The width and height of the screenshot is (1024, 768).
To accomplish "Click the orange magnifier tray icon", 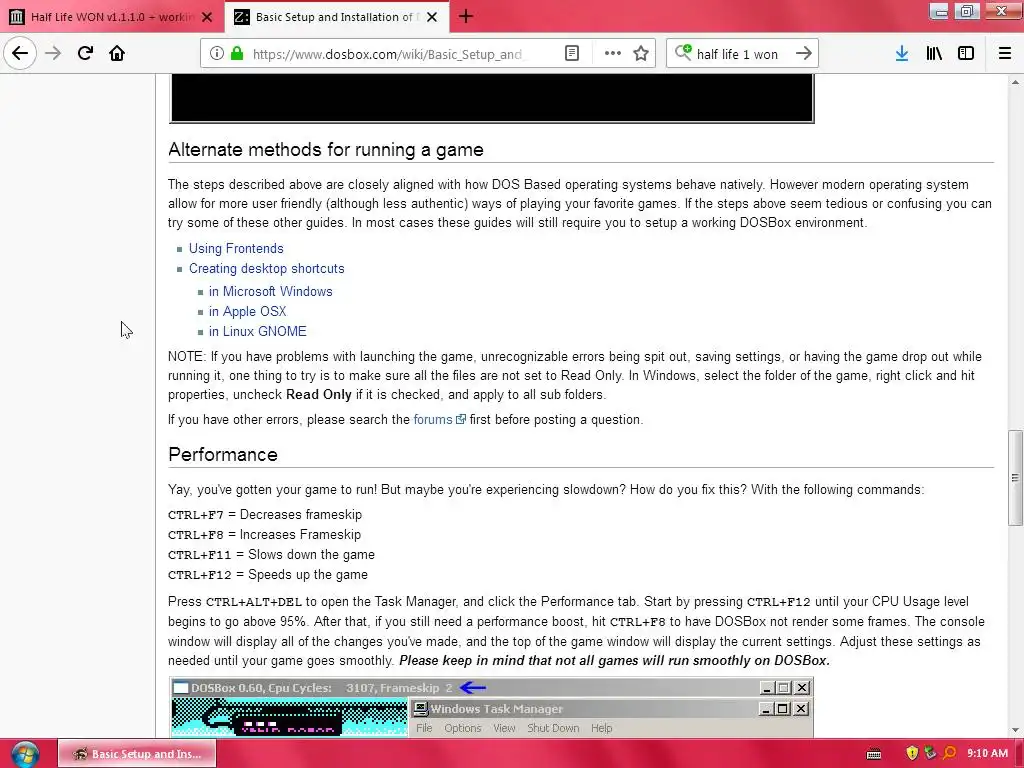I will point(950,753).
